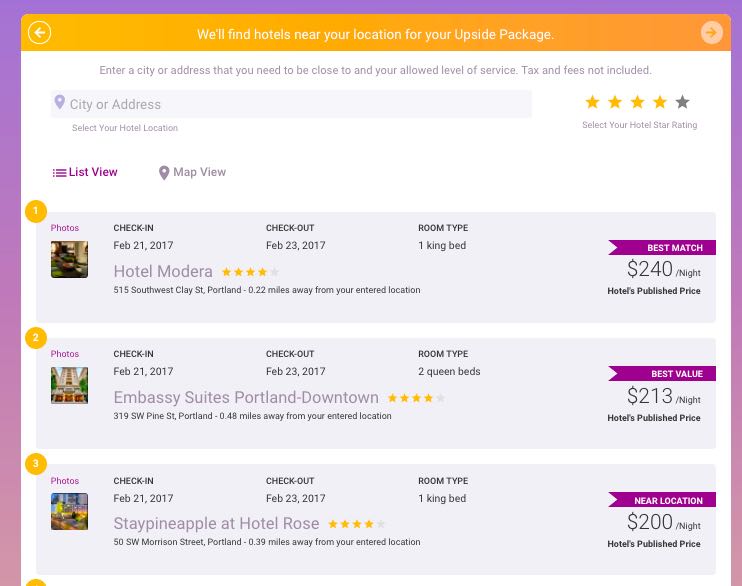Set hotel star rating to two stars

pyautogui.click(x=615, y=102)
